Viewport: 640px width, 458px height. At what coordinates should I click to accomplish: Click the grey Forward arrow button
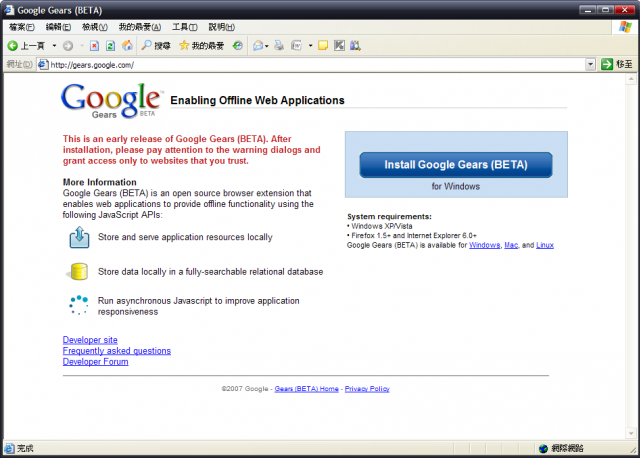point(68,46)
